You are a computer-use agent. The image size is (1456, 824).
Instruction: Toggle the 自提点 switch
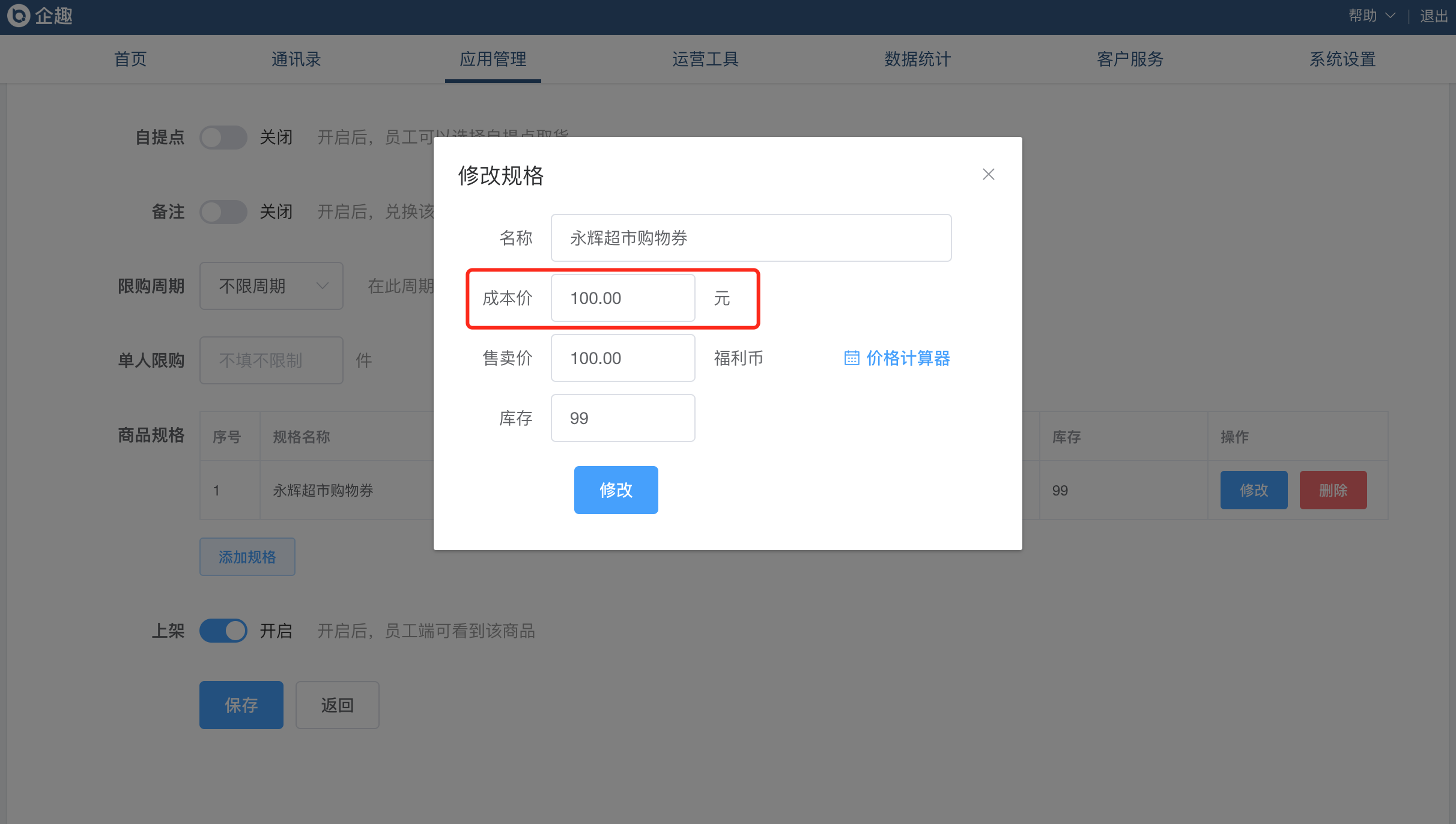click(x=223, y=137)
